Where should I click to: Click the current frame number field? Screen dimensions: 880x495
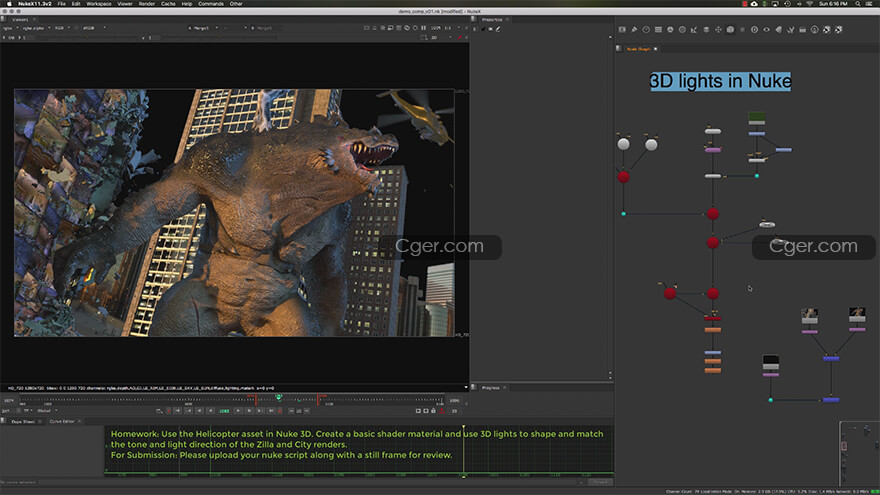224,411
